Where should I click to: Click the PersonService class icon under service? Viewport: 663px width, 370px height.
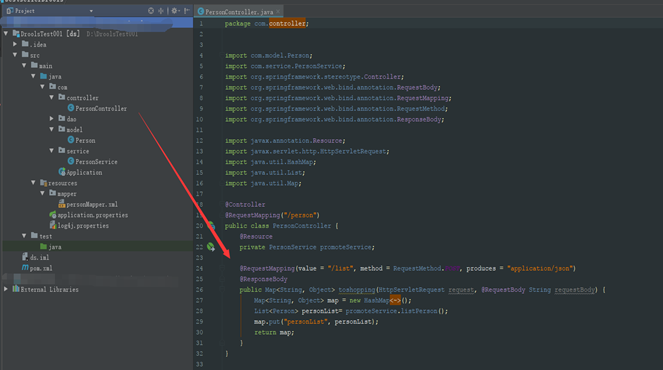71,161
